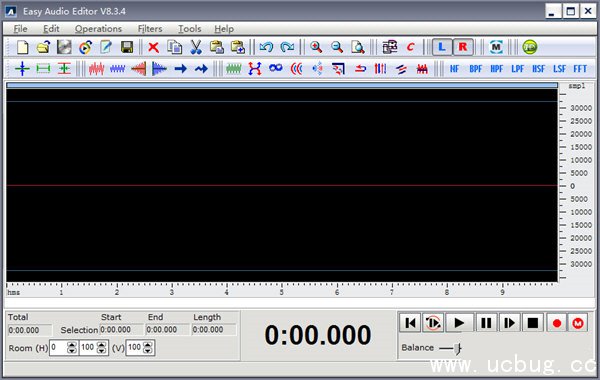Click the blue infinity loop icon
600x380 pixels.
(x=276, y=68)
